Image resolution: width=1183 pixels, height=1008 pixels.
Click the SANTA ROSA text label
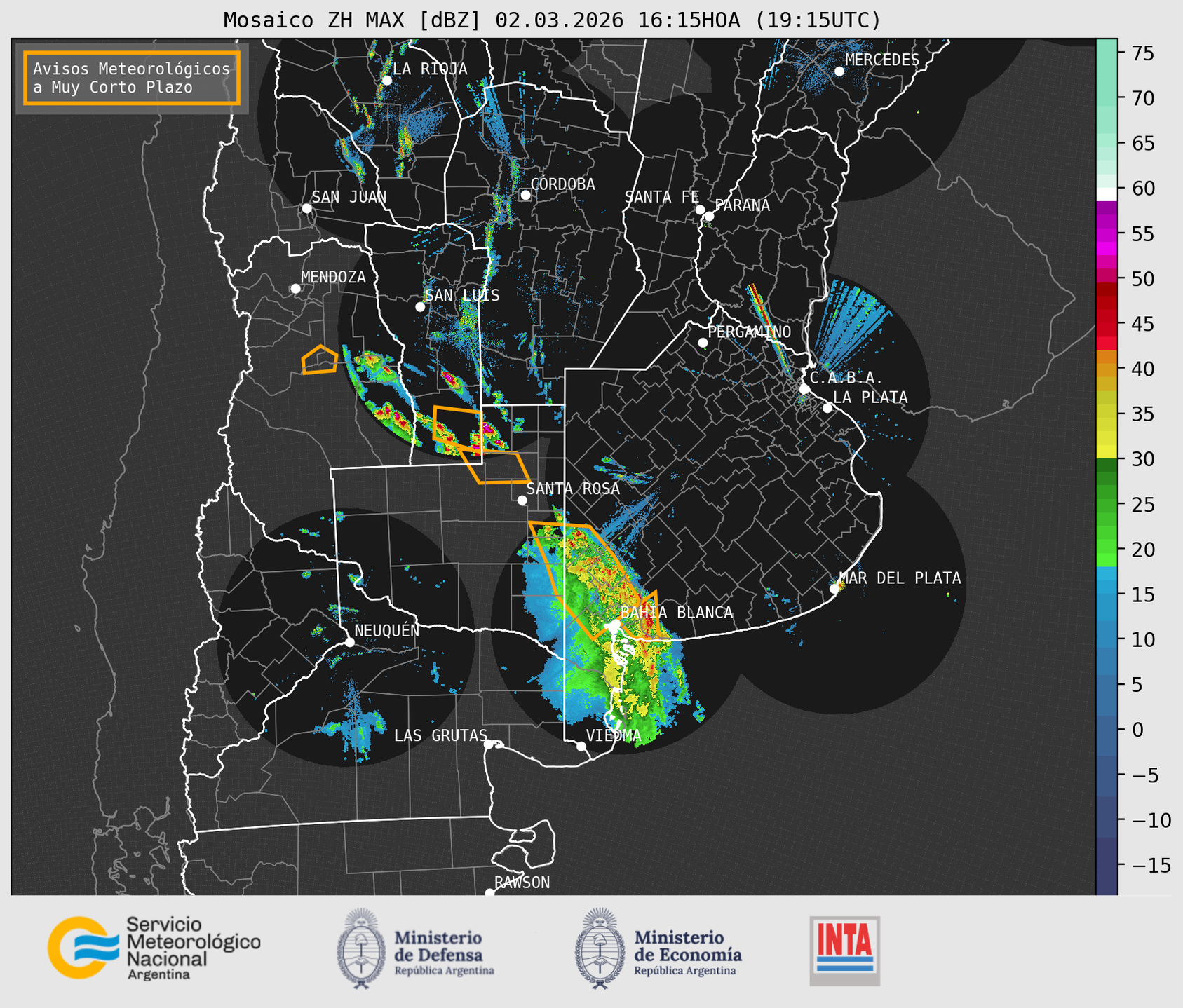tap(574, 489)
